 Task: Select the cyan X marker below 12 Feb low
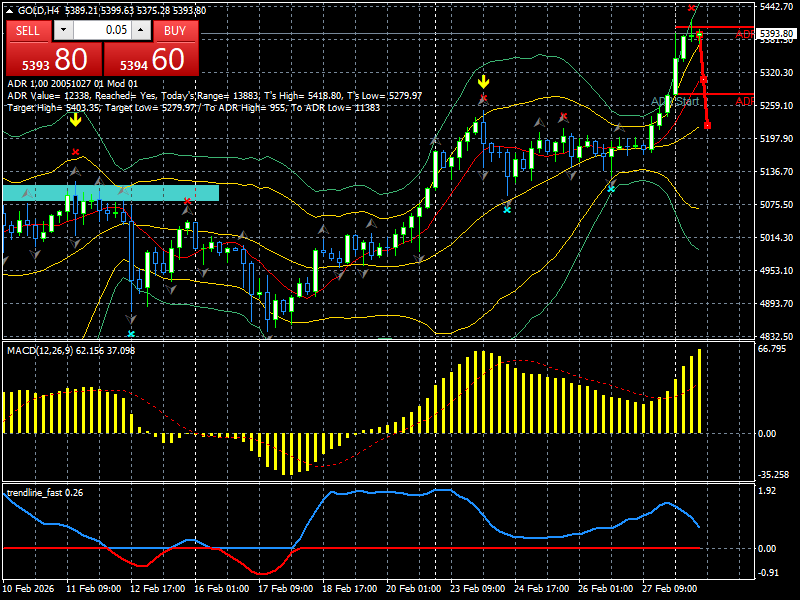tap(131, 334)
